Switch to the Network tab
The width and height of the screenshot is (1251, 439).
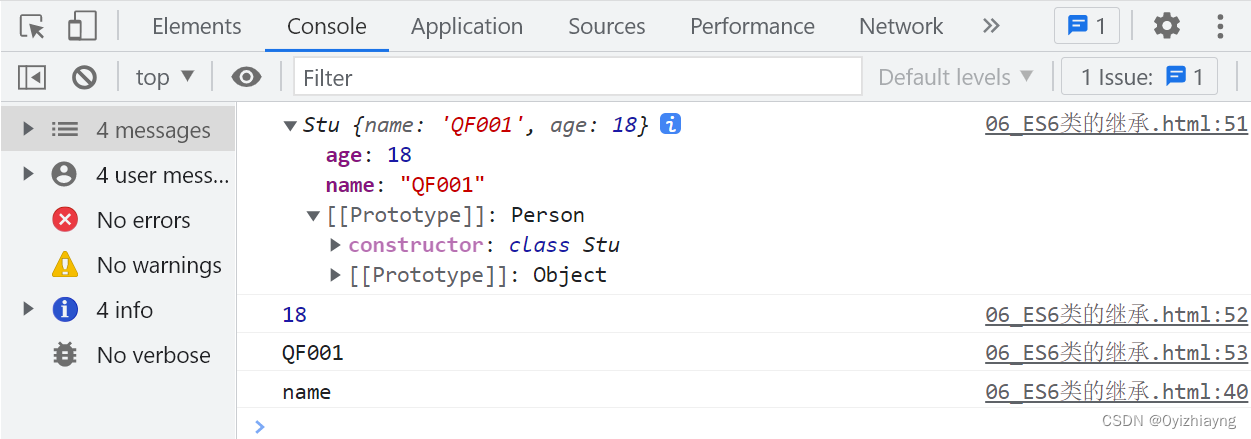point(901,26)
